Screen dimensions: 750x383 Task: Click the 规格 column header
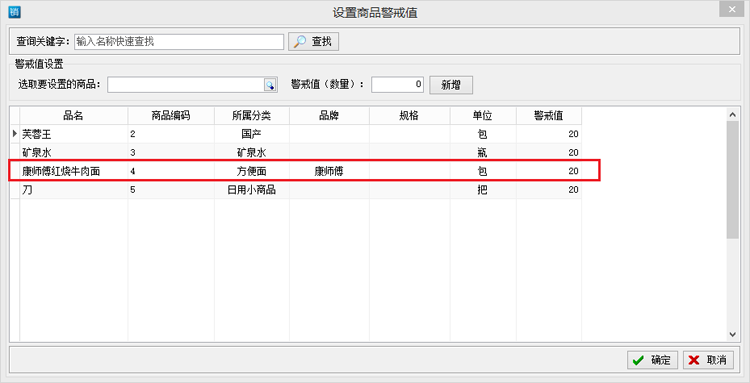pyautogui.click(x=409, y=116)
